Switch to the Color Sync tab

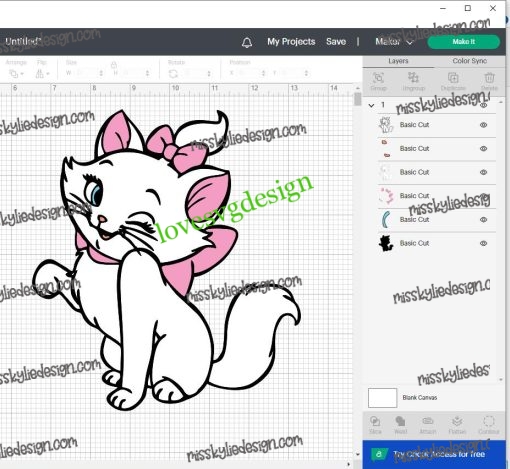point(470,61)
